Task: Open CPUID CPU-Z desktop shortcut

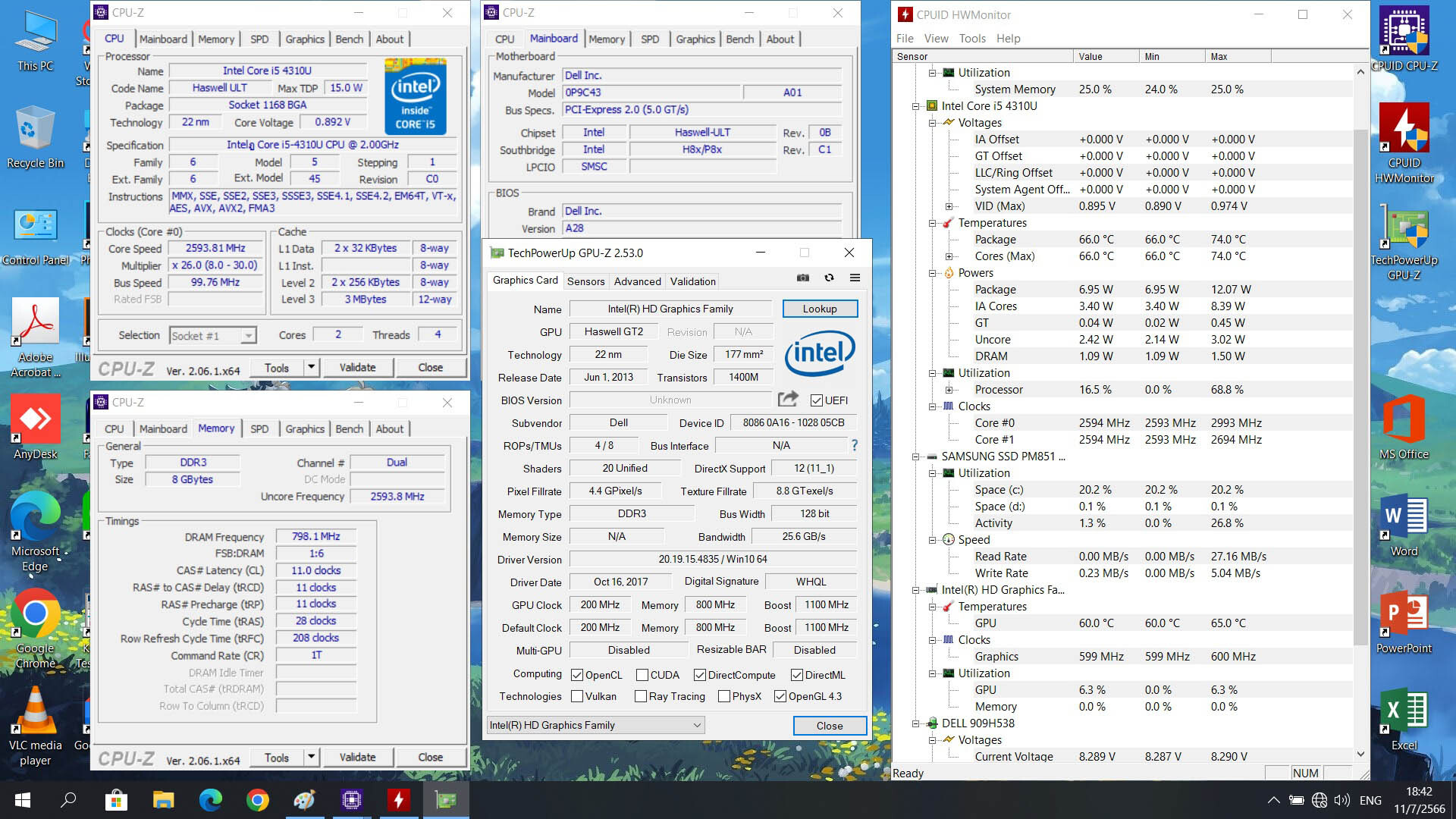Action: point(1404,39)
